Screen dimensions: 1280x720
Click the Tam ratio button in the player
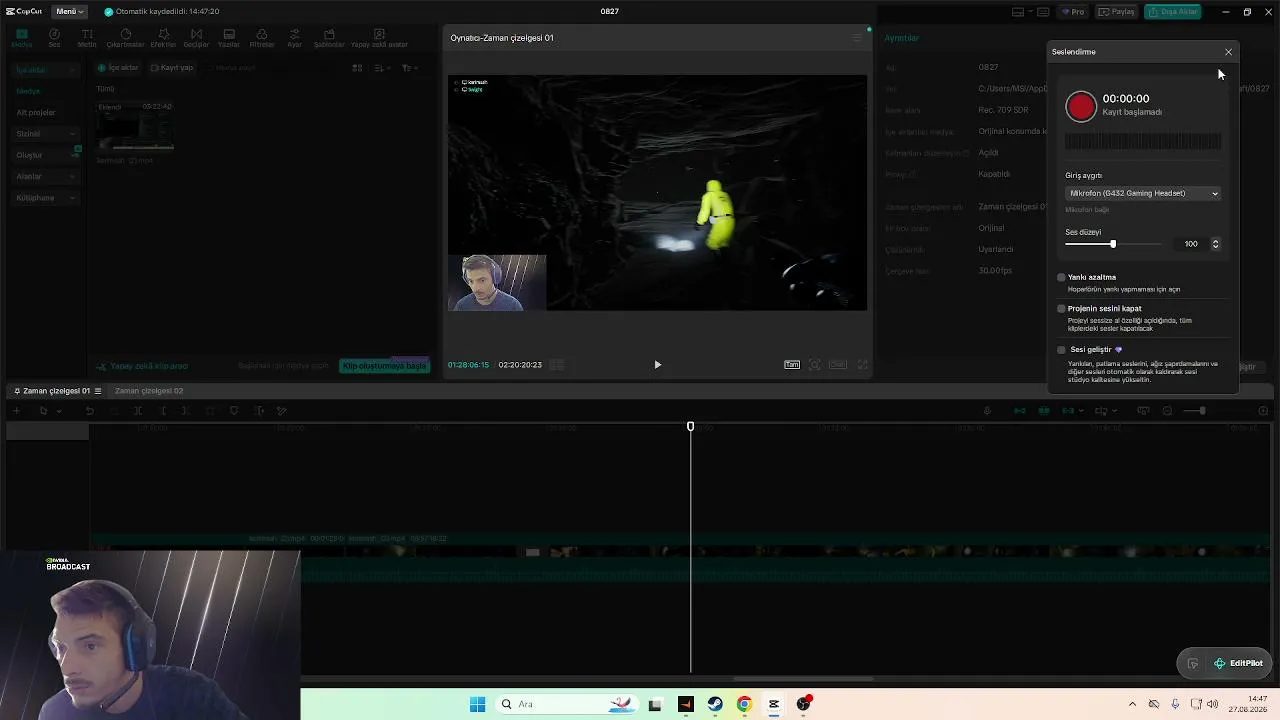pyautogui.click(x=792, y=365)
